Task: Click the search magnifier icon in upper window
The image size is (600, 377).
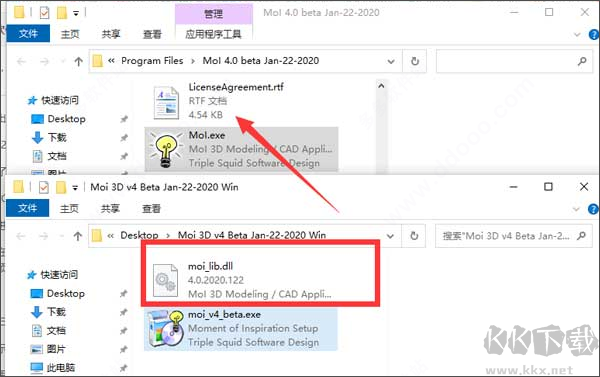Action: pyautogui.click(x=582, y=61)
